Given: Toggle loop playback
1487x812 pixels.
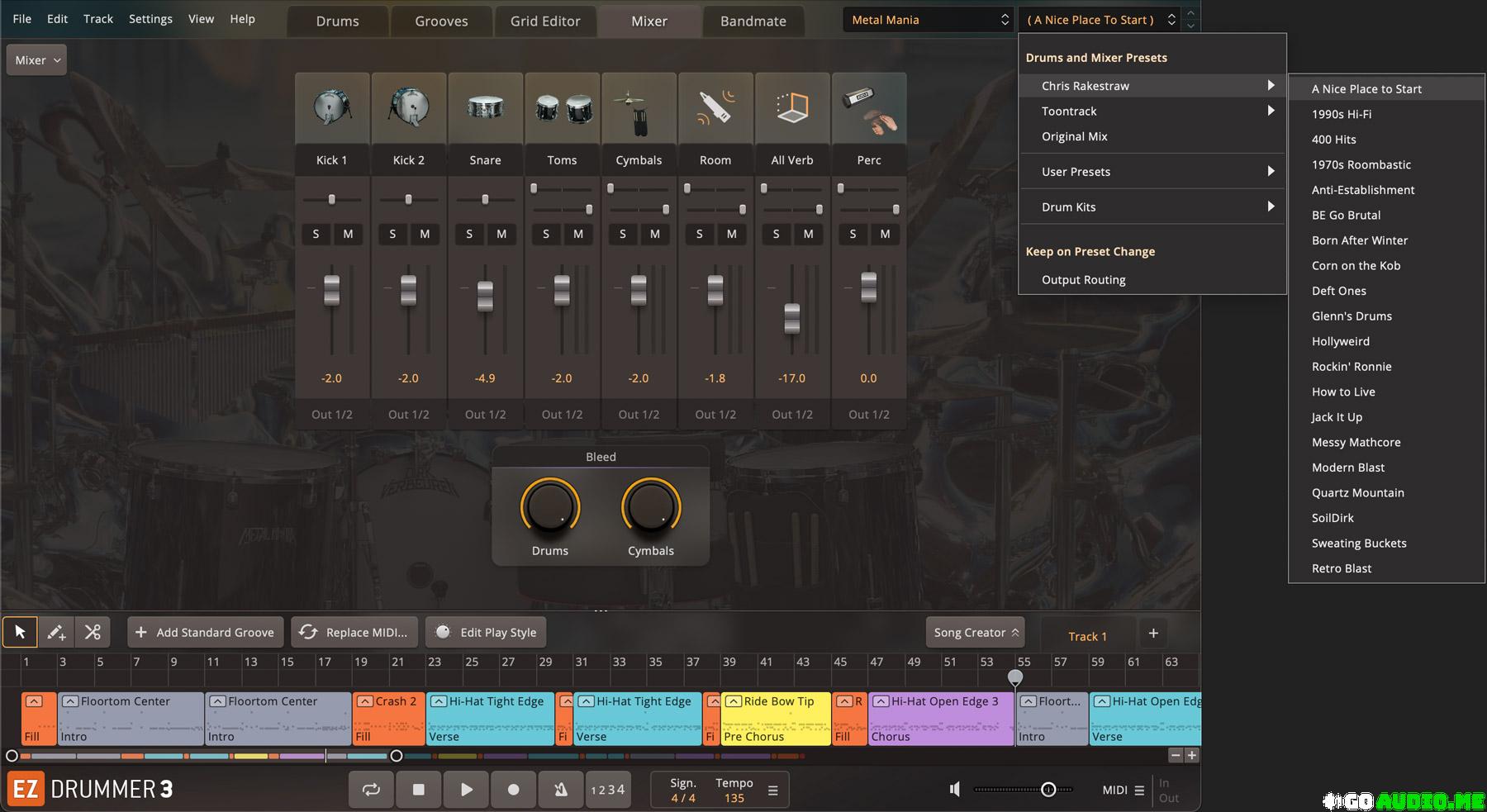Looking at the screenshot, I should click(x=371, y=790).
